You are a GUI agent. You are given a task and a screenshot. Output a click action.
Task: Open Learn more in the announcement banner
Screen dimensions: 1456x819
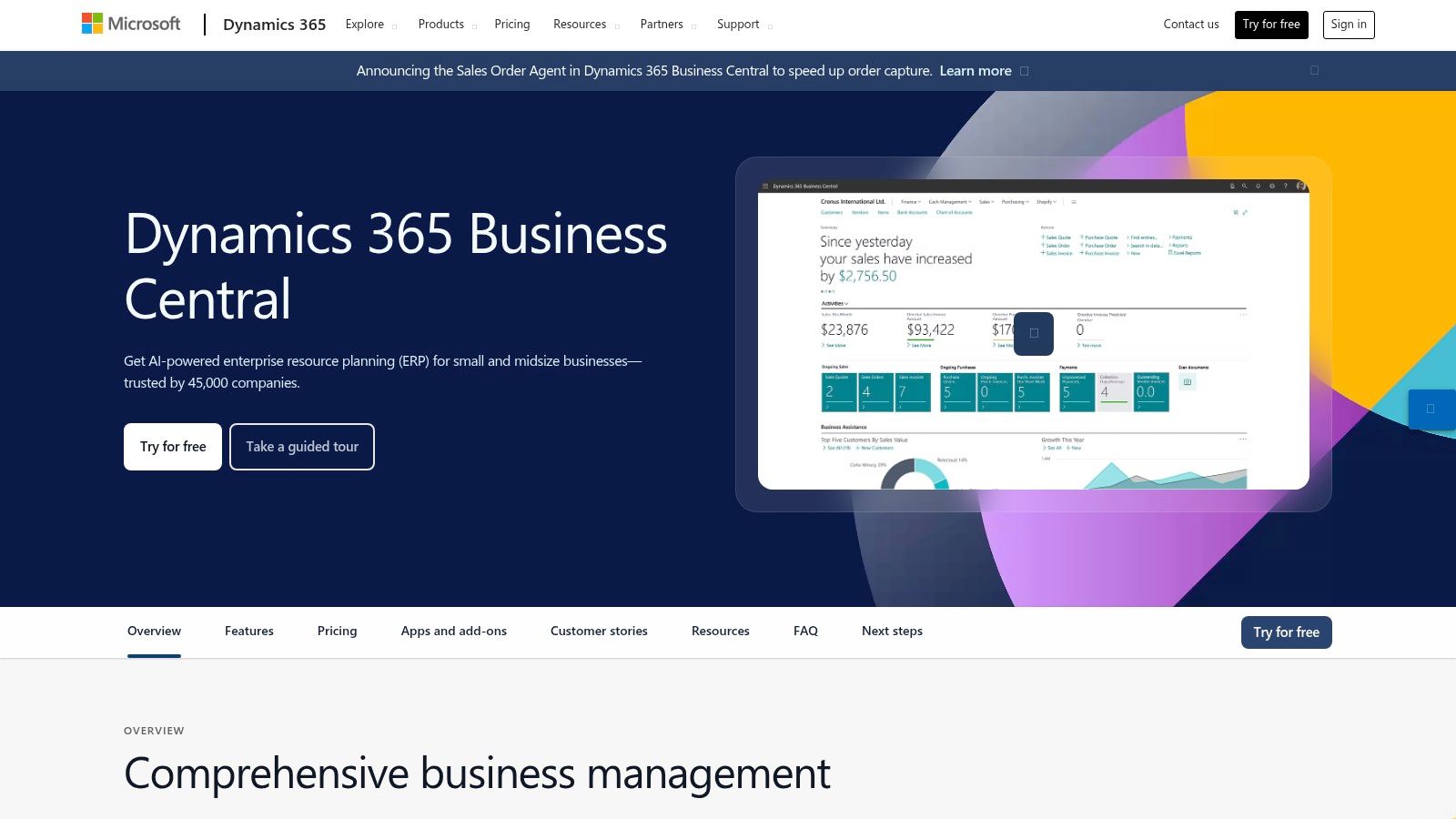pos(975,70)
